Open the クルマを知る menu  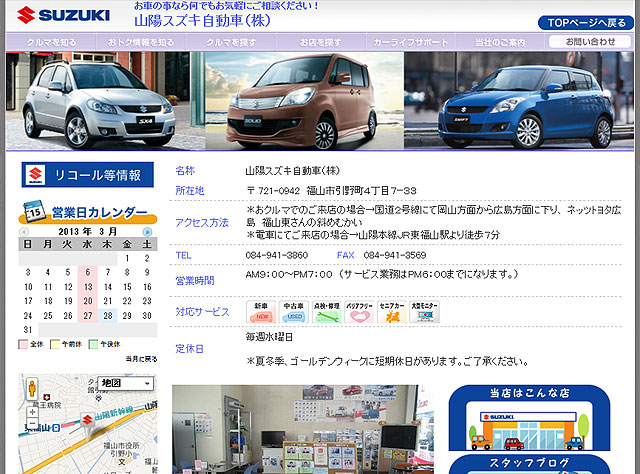(x=51, y=42)
